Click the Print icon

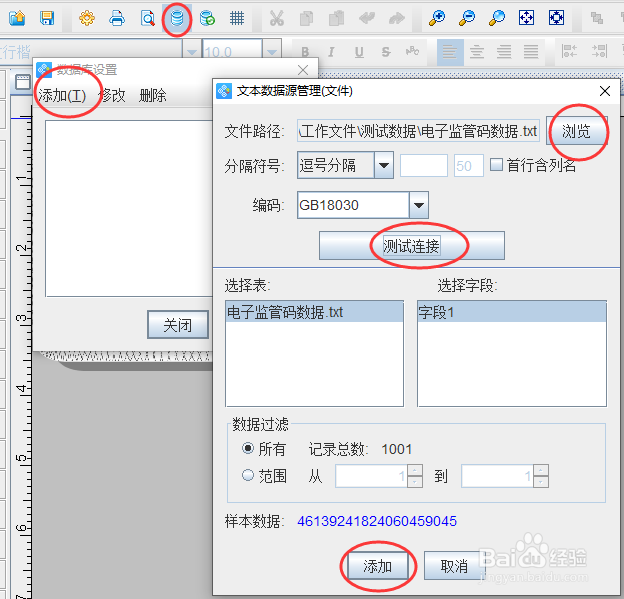[x=117, y=18]
